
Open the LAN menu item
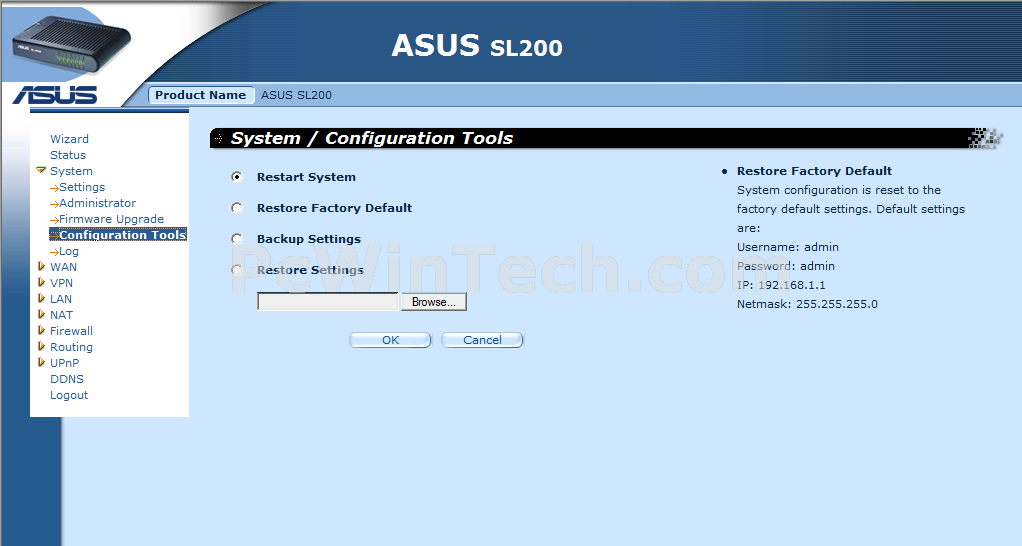pyautogui.click(x=61, y=298)
